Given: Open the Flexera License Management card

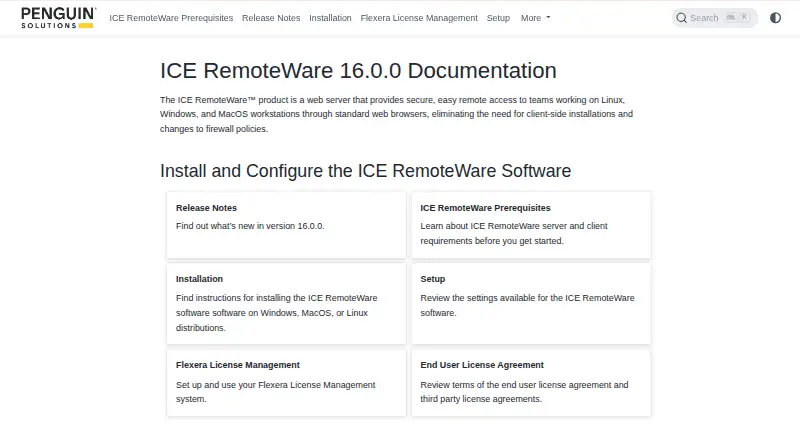Looking at the screenshot, I should tap(286, 383).
